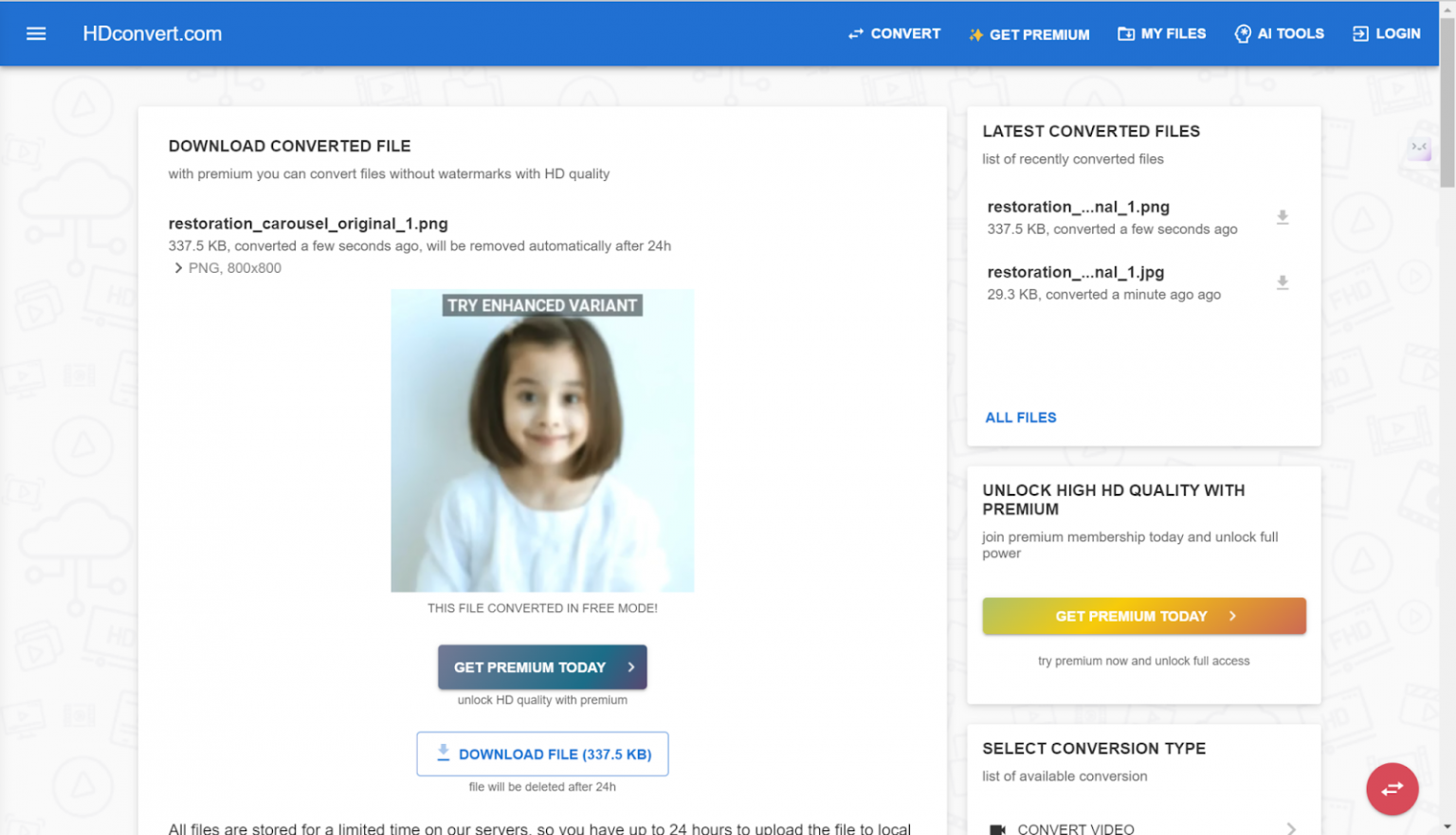Open AI Tools in the top navigation
Screen dimensions: 1456x835
[1279, 33]
